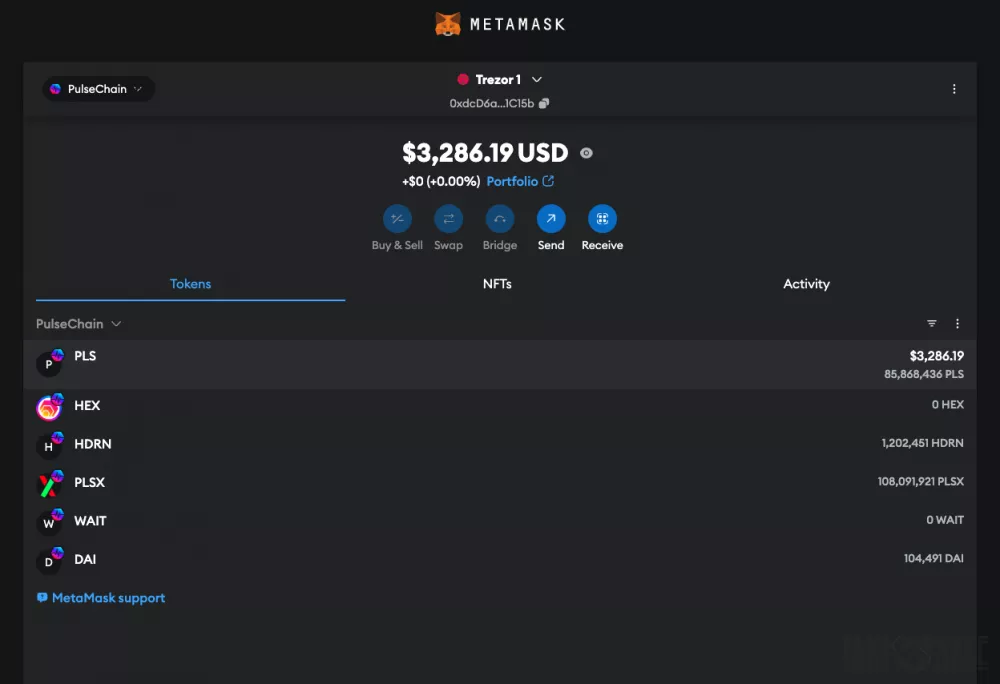Select the PLS token row

[500, 364]
